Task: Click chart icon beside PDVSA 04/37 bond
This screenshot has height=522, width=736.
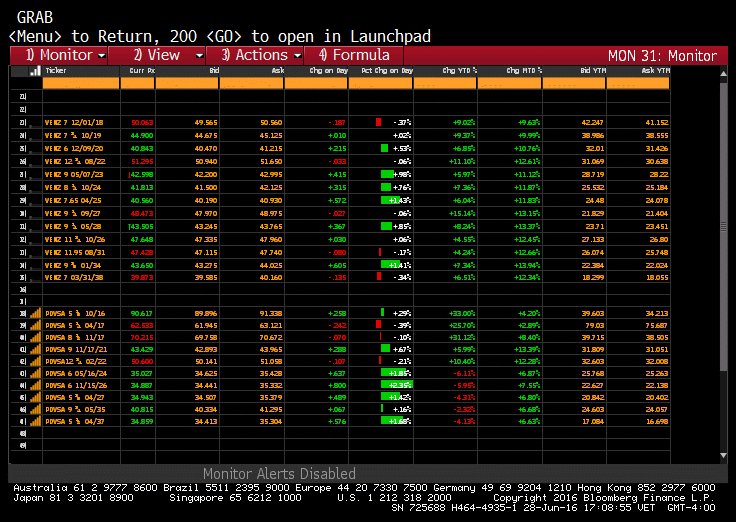Action: pyautogui.click(x=35, y=421)
